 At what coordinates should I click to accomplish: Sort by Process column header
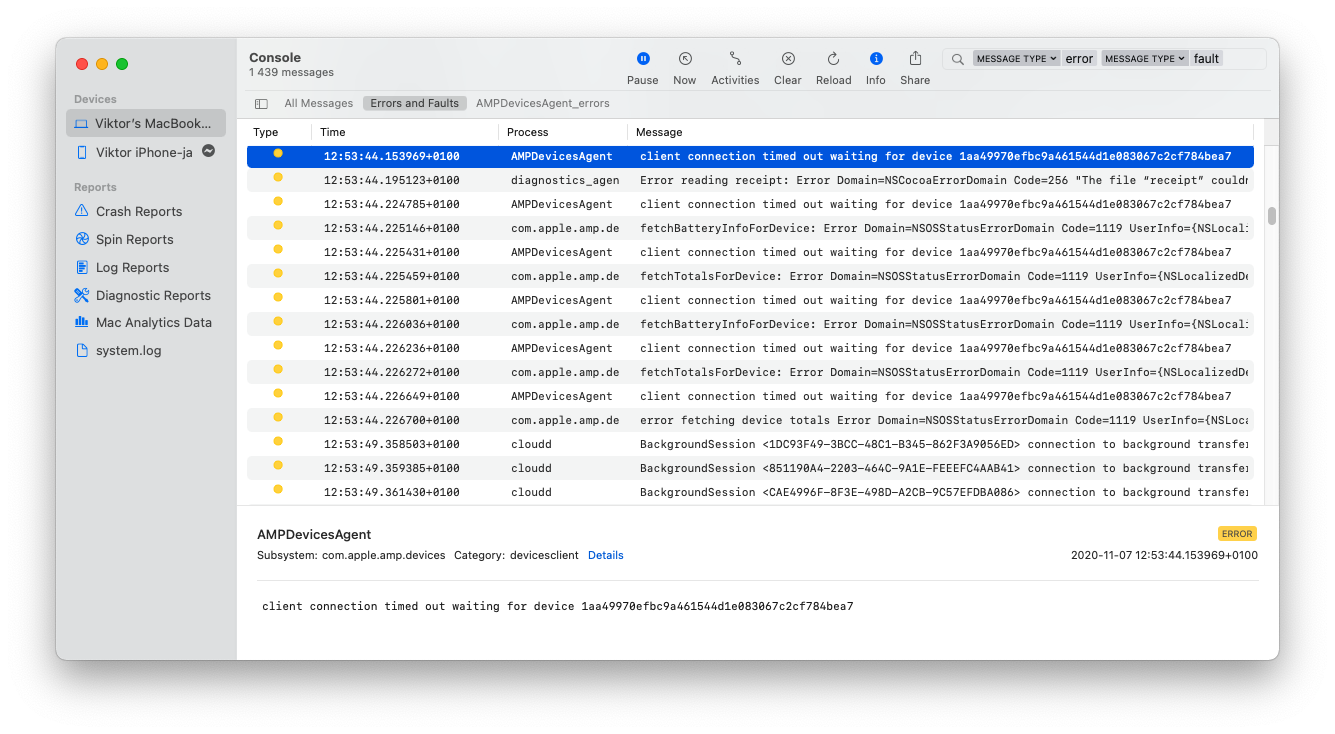528,132
